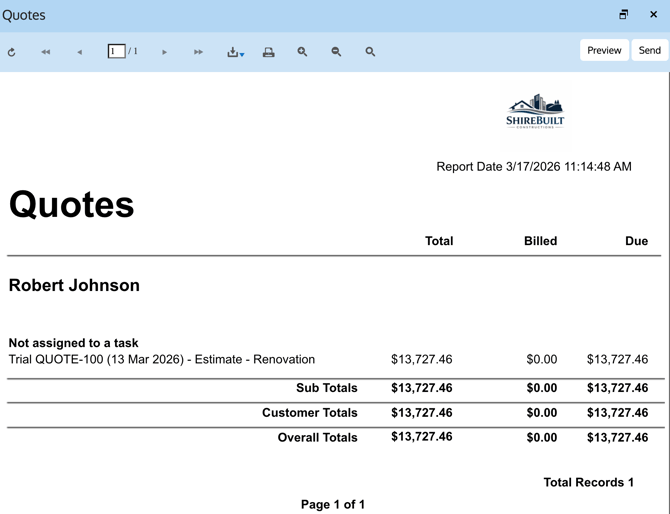Restore the Quotes window size

[x=623, y=15]
